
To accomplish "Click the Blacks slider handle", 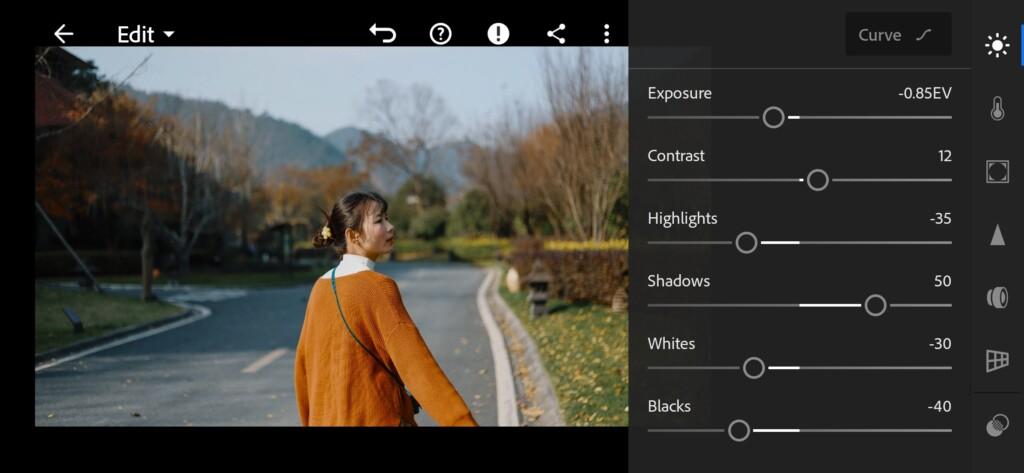I will click(x=739, y=431).
